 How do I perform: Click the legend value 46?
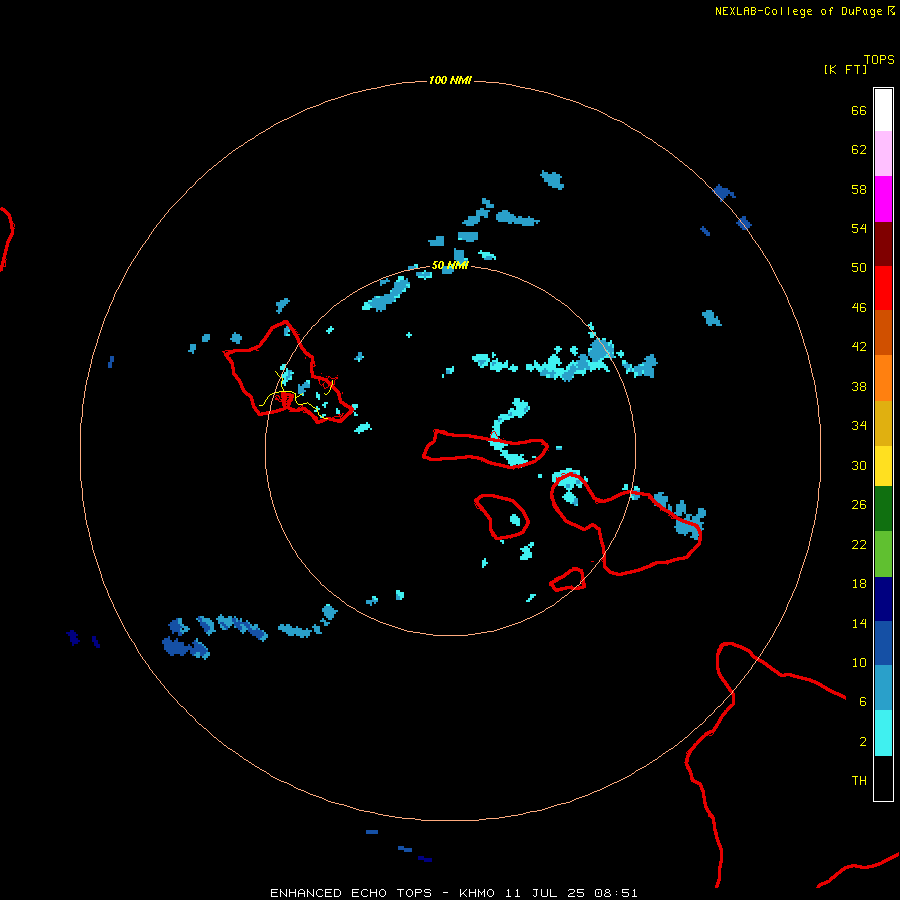(859, 308)
